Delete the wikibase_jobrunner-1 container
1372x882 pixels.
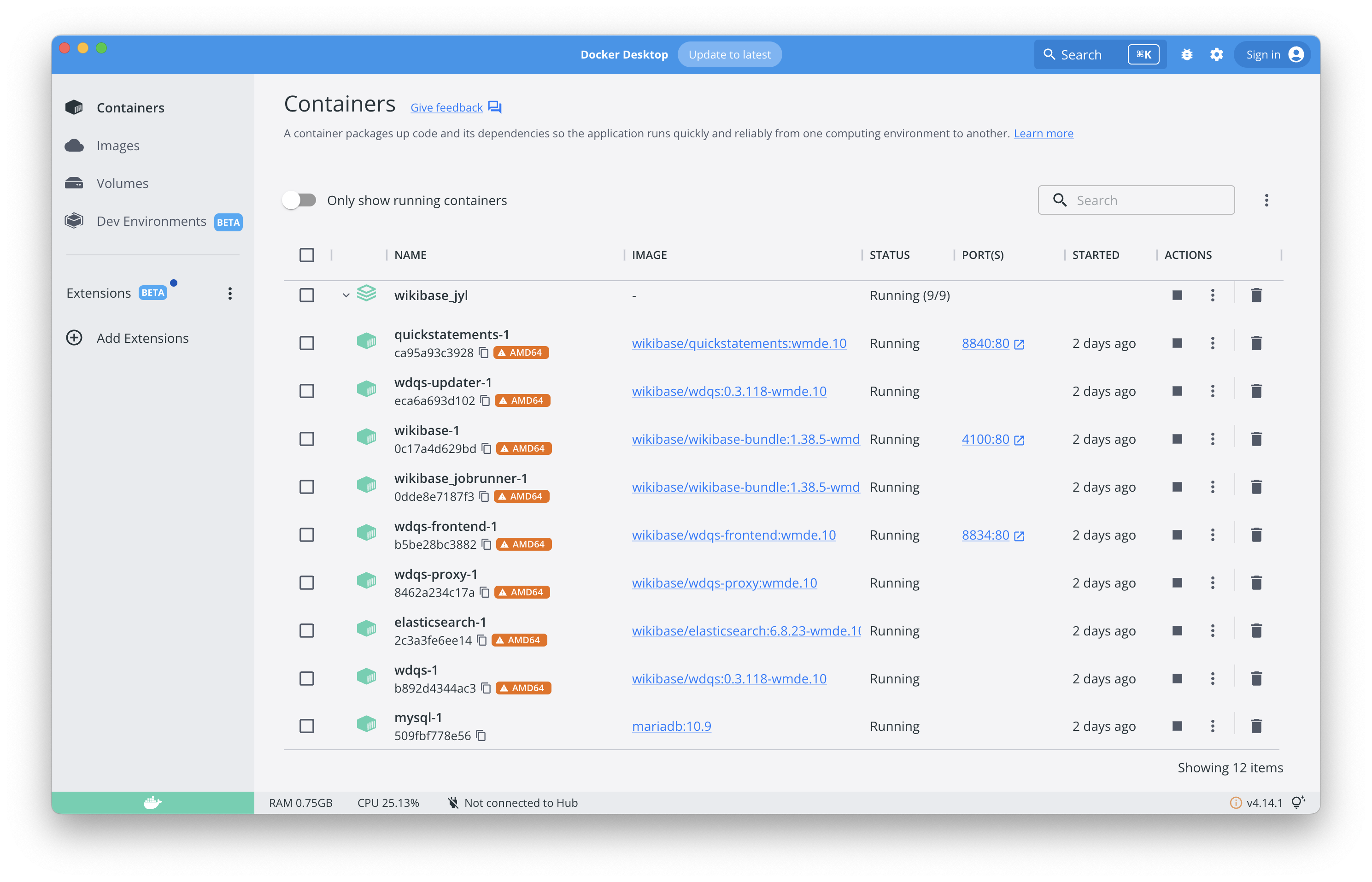click(1256, 487)
